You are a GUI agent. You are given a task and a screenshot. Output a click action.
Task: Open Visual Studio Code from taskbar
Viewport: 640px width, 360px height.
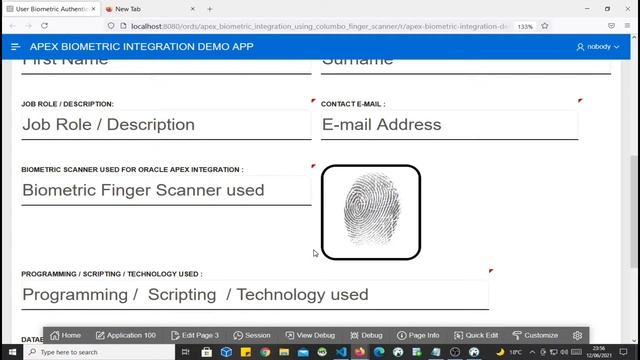point(341,352)
